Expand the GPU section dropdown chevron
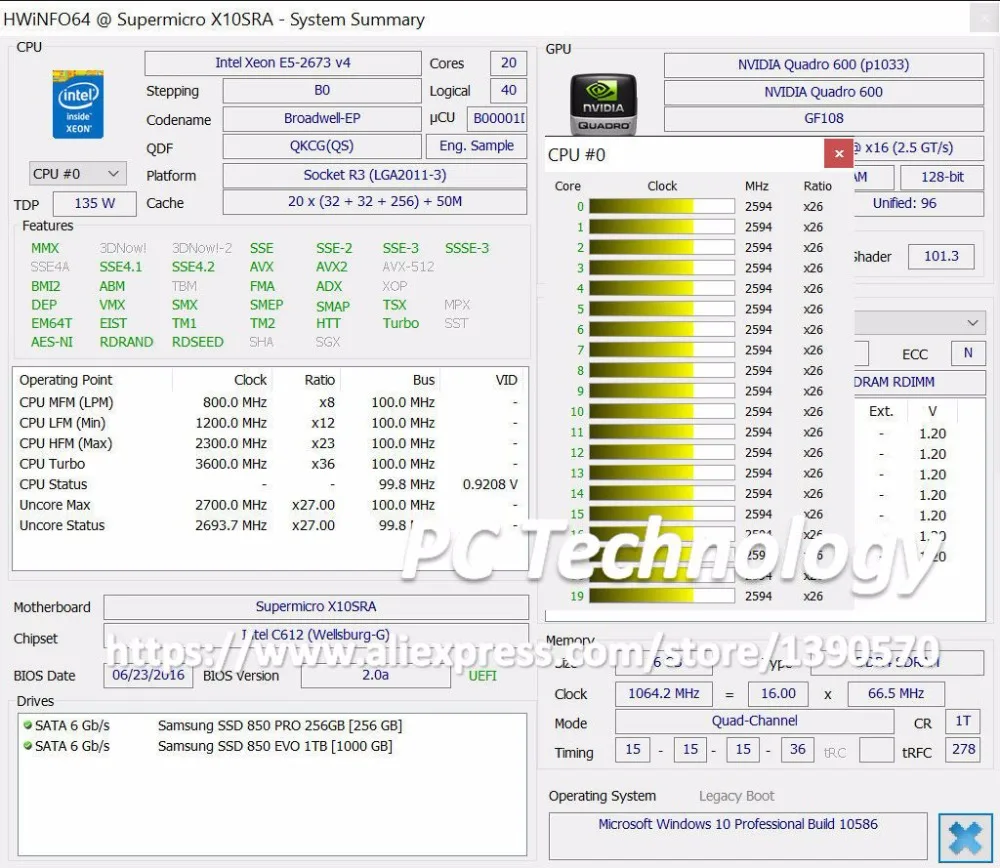The image size is (1000, 868). click(x=973, y=323)
